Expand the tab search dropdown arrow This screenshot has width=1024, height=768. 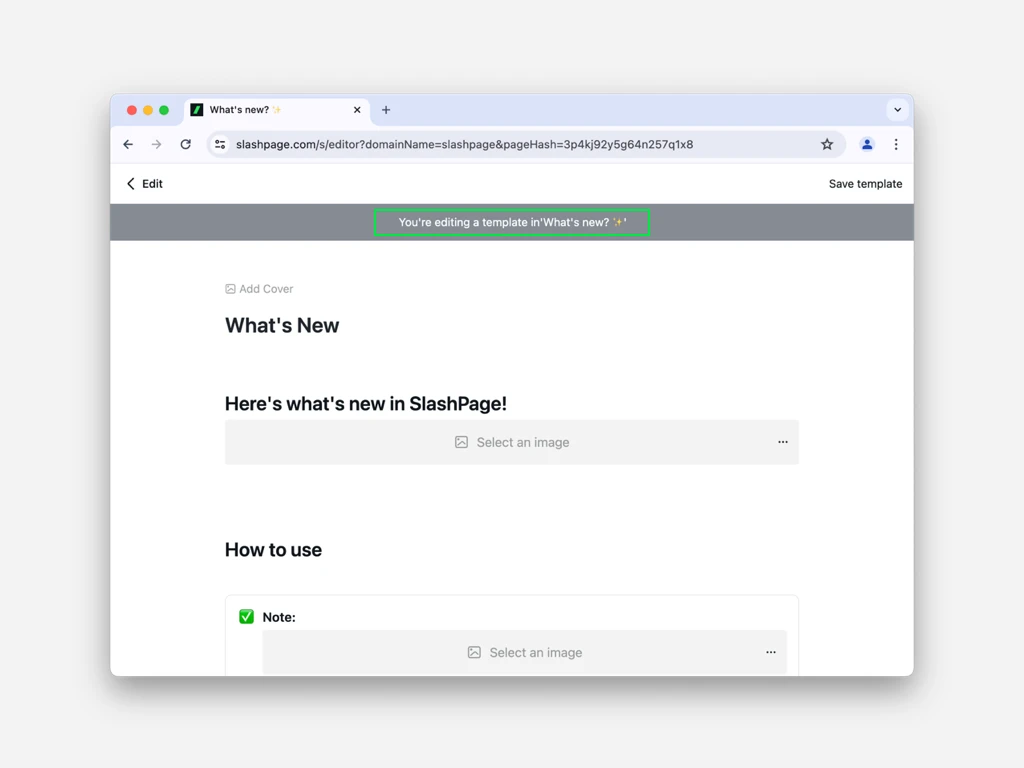897,110
